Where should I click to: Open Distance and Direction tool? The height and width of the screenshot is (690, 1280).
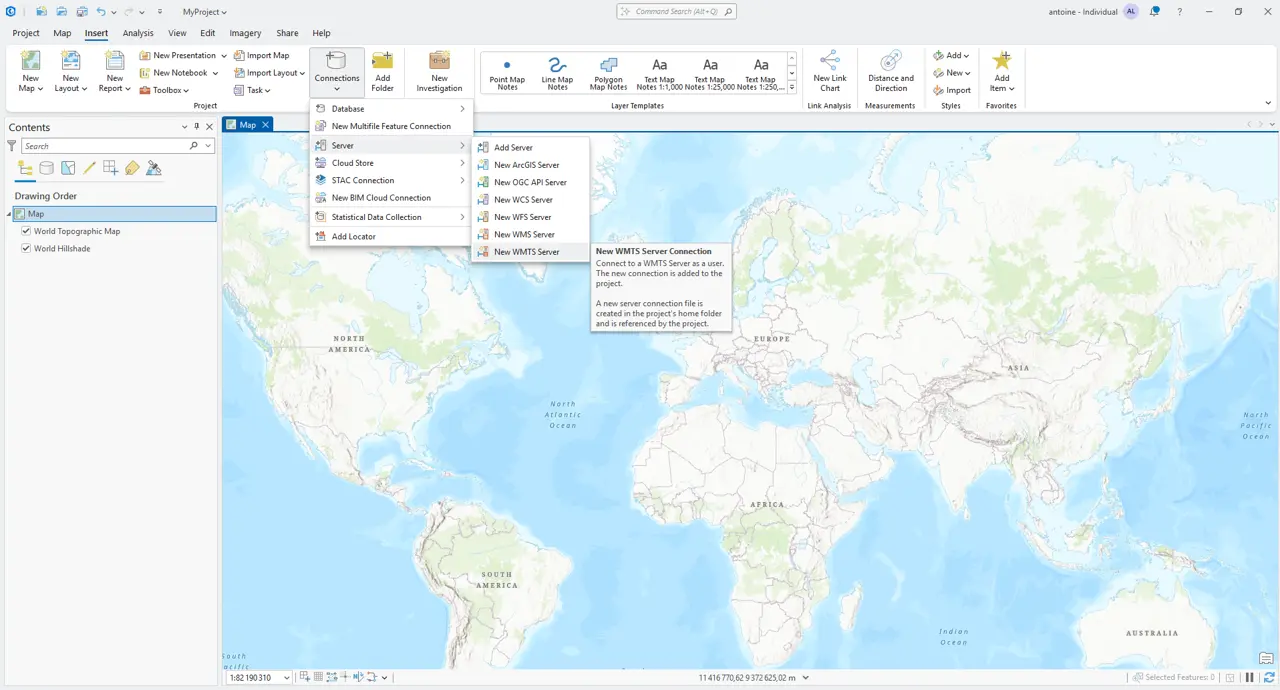coord(890,62)
